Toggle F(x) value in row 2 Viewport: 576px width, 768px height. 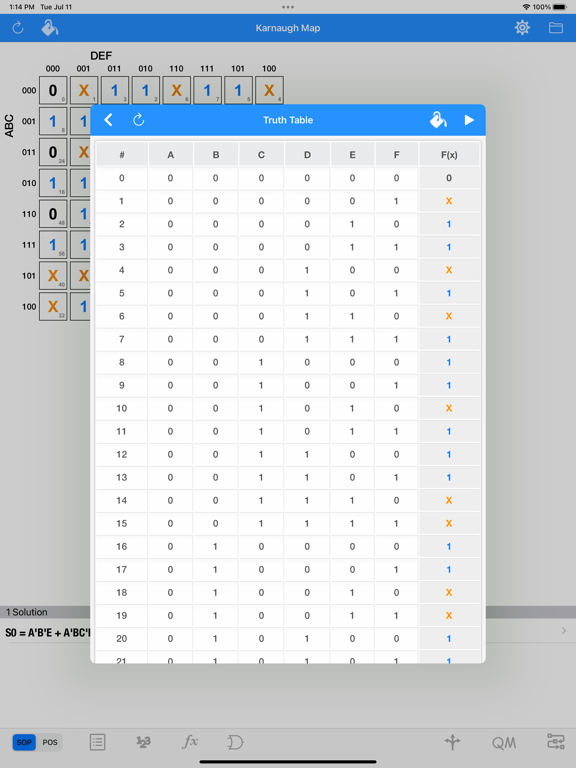pyautogui.click(x=449, y=224)
